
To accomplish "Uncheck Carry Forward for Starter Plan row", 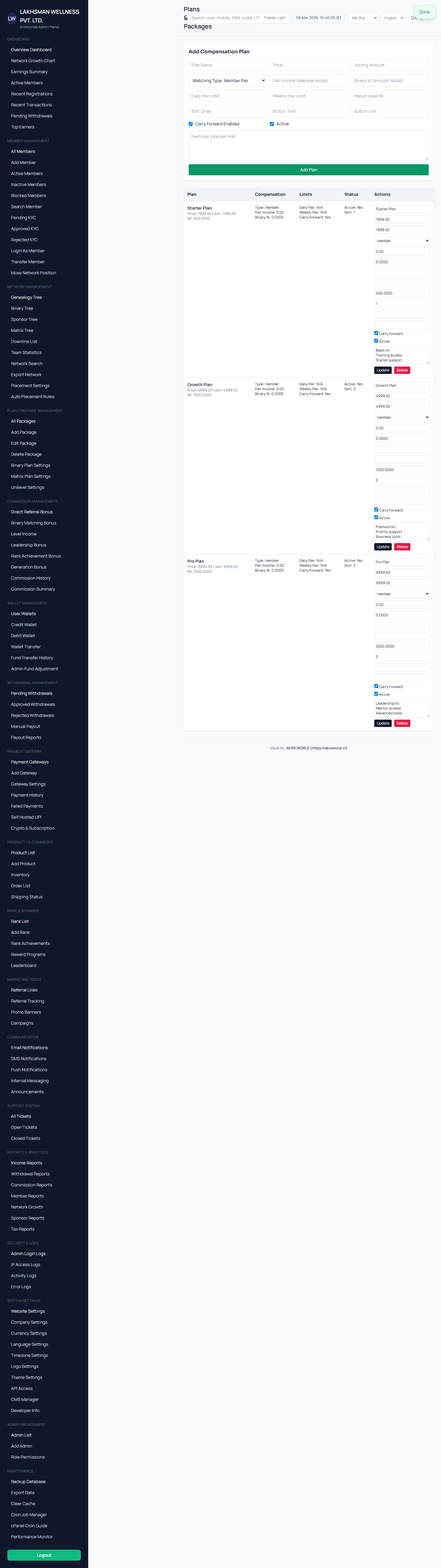I will coord(376,333).
